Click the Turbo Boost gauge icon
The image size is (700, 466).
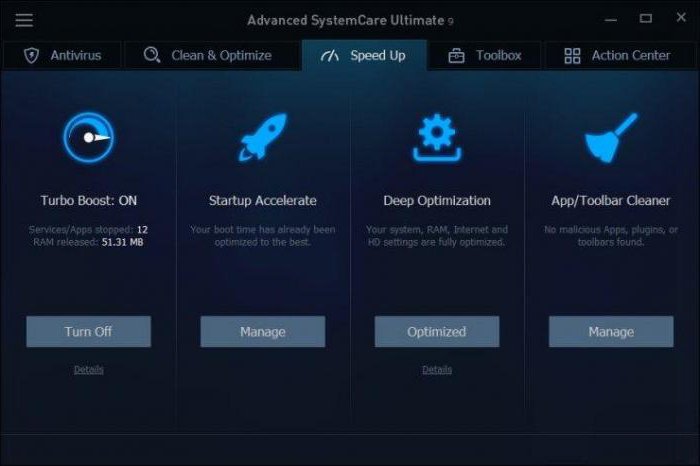[88, 137]
